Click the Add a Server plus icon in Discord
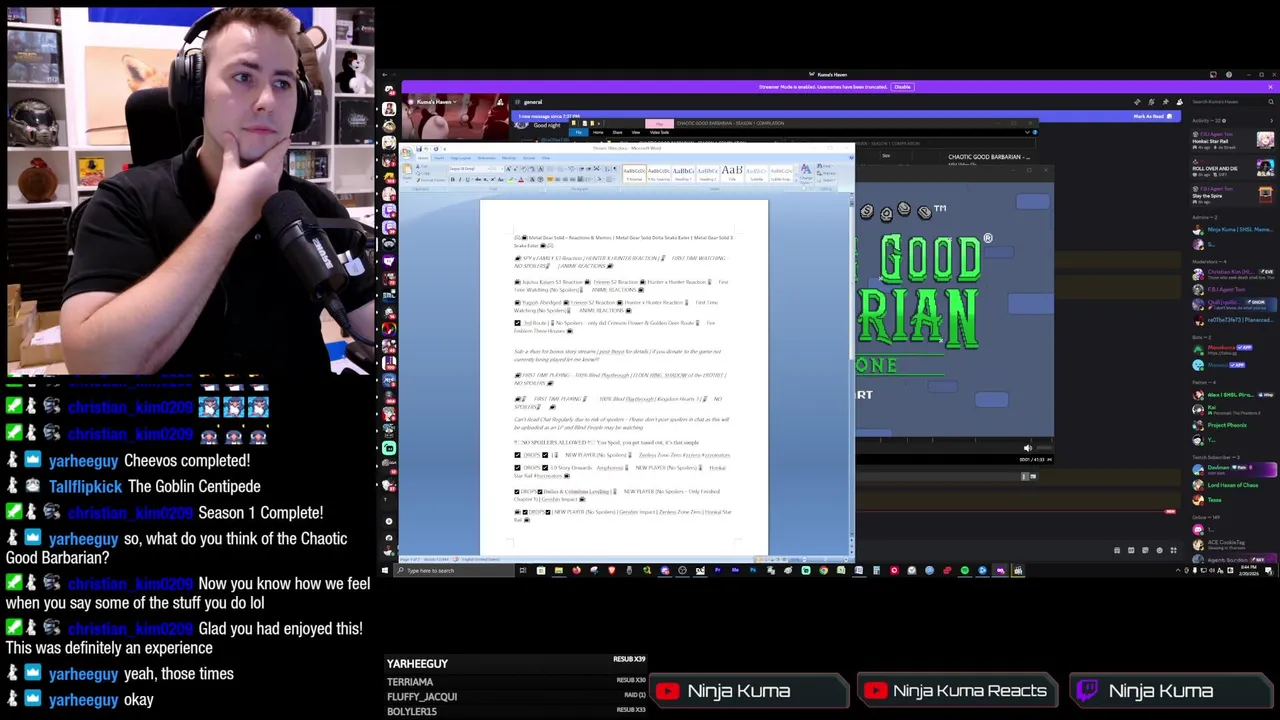Viewport: 1280px width, 720px height. point(389,521)
